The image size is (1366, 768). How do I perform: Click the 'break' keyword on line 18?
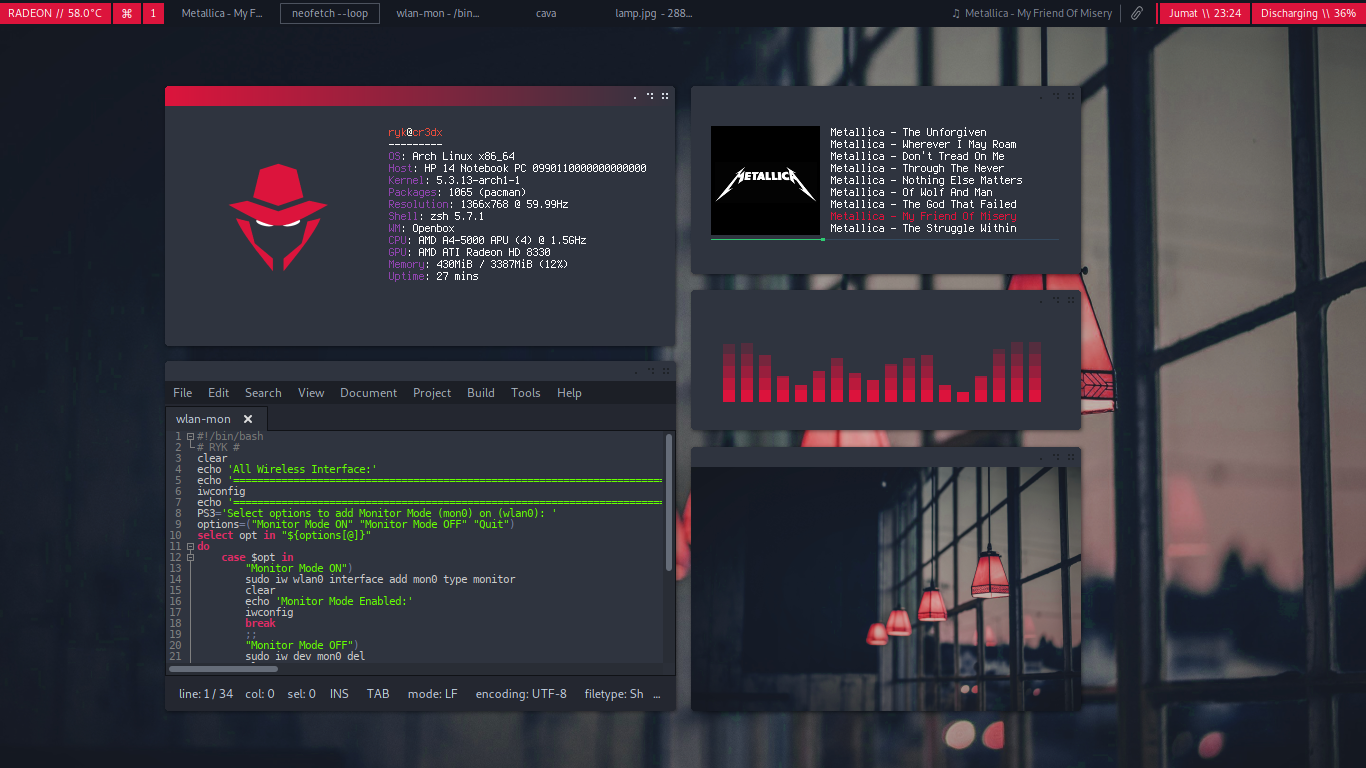(260, 624)
